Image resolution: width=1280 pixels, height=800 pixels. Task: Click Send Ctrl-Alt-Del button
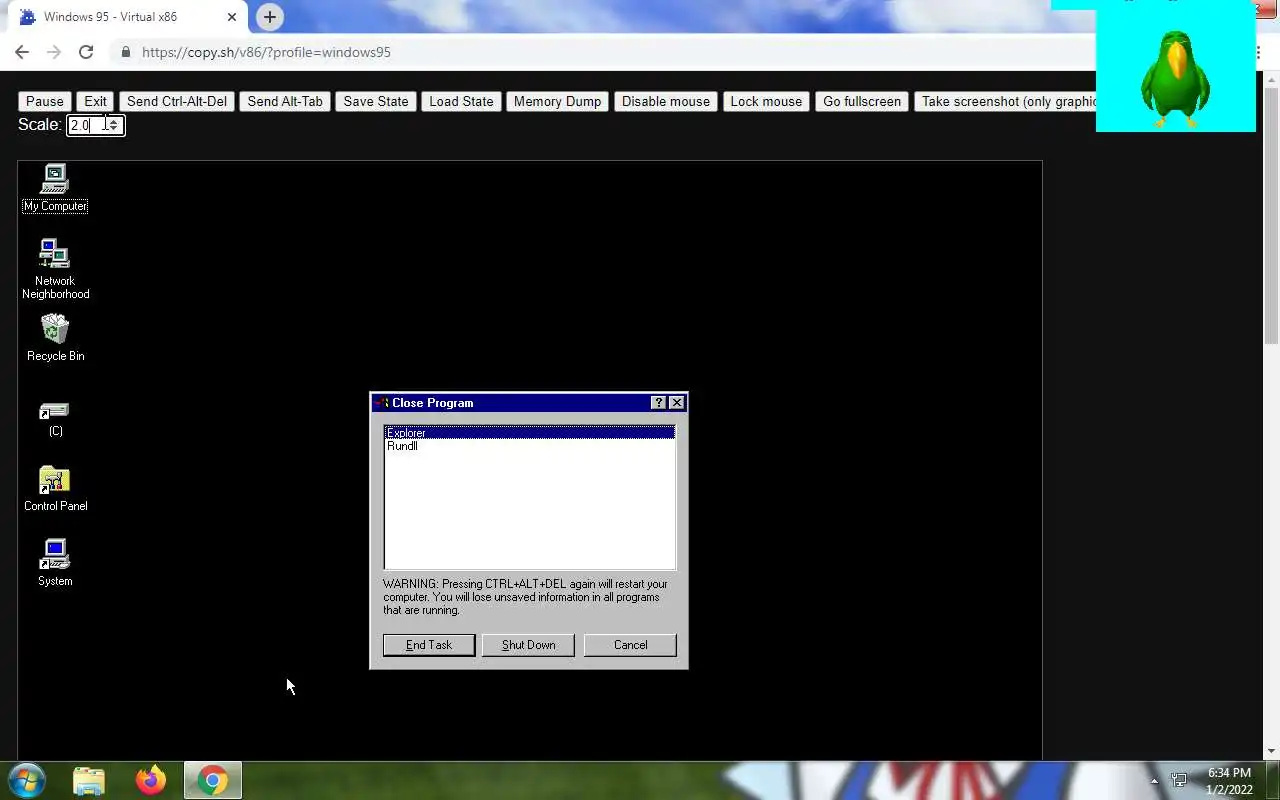177,101
